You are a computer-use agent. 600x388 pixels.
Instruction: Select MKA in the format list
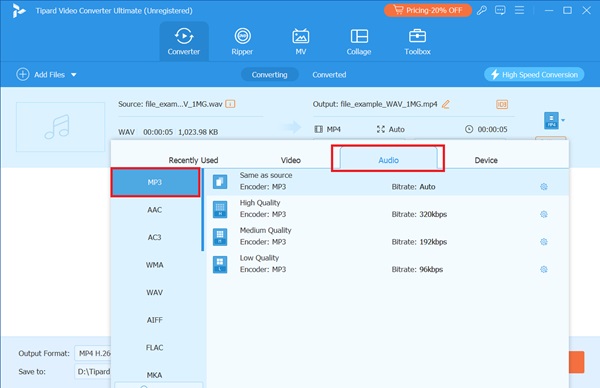pos(155,375)
